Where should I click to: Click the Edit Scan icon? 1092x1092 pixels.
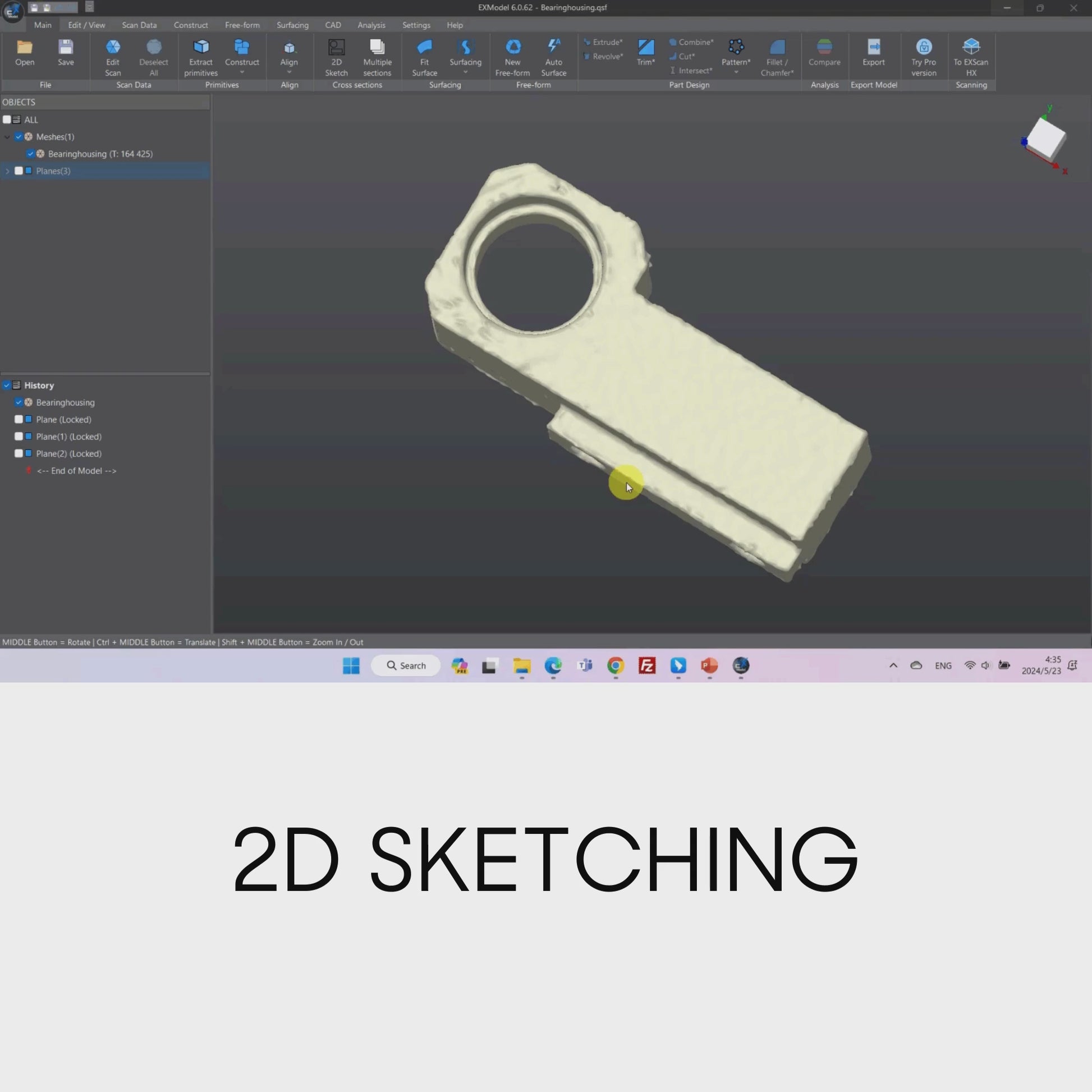pyautogui.click(x=112, y=48)
